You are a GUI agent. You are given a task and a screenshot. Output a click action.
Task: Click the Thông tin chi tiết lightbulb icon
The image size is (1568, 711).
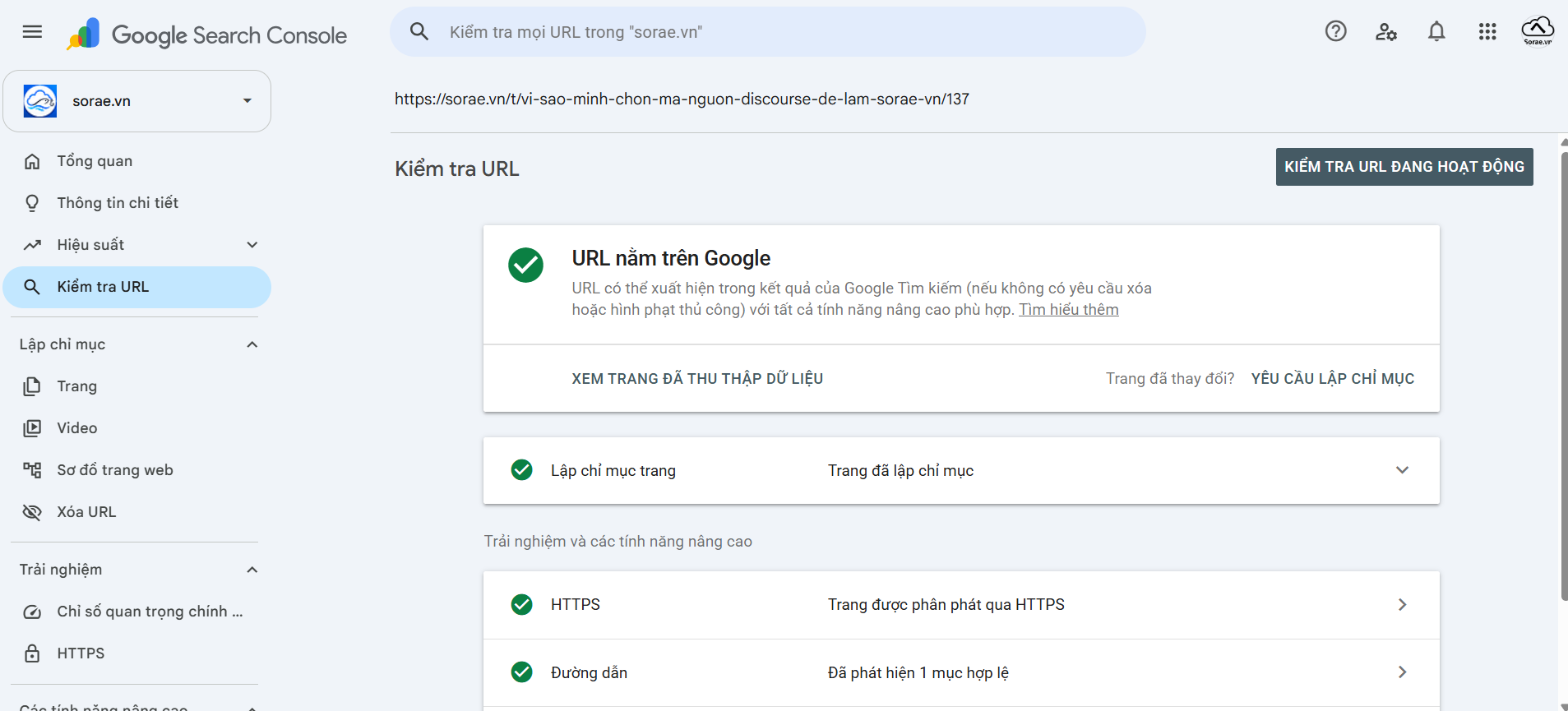click(x=32, y=203)
